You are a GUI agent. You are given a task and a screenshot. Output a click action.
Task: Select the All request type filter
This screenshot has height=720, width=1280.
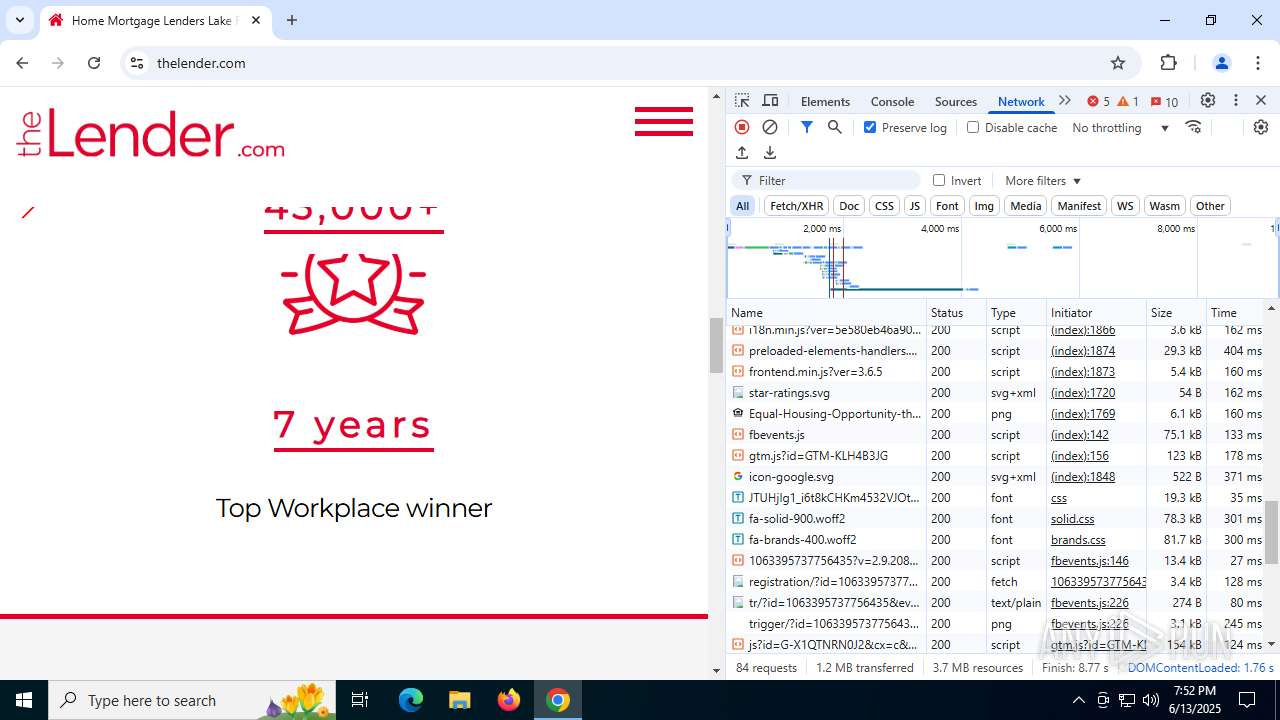(x=742, y=206)
